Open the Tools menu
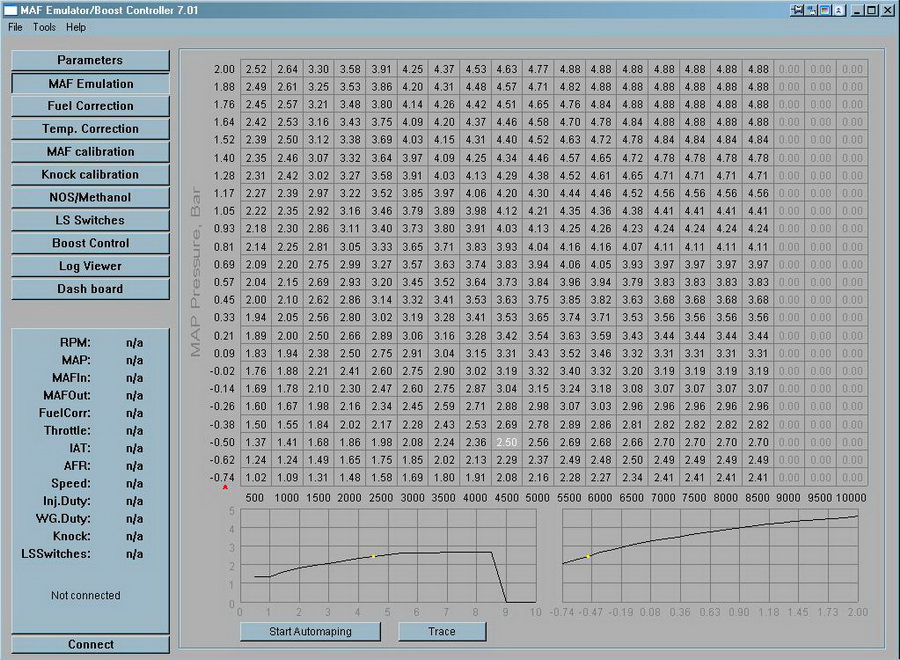 44,27
